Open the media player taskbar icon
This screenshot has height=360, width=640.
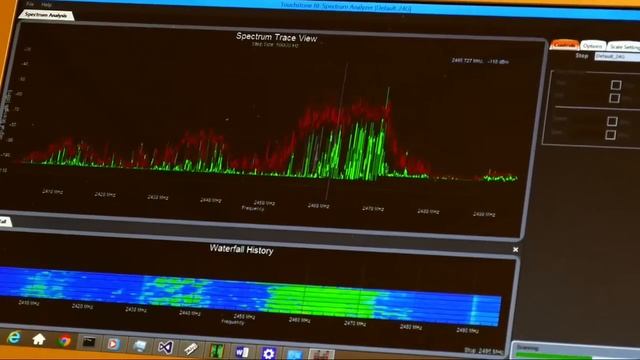tap(114, 344)
